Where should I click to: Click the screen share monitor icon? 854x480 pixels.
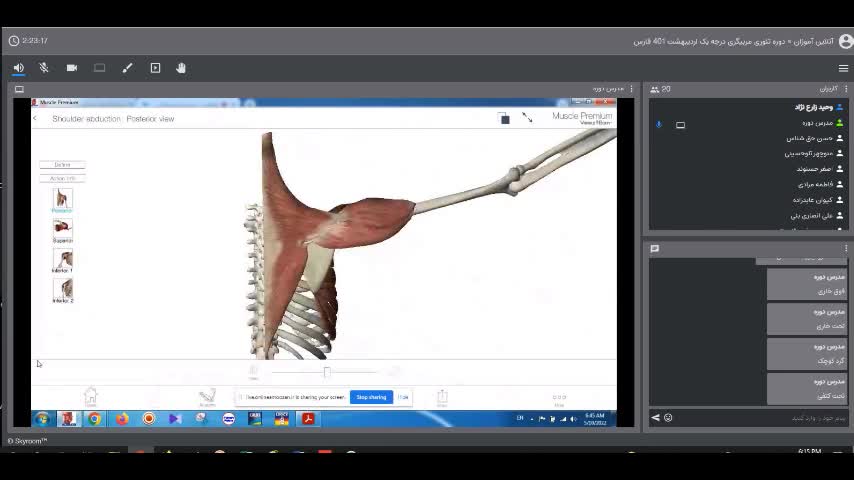[99, 68]
